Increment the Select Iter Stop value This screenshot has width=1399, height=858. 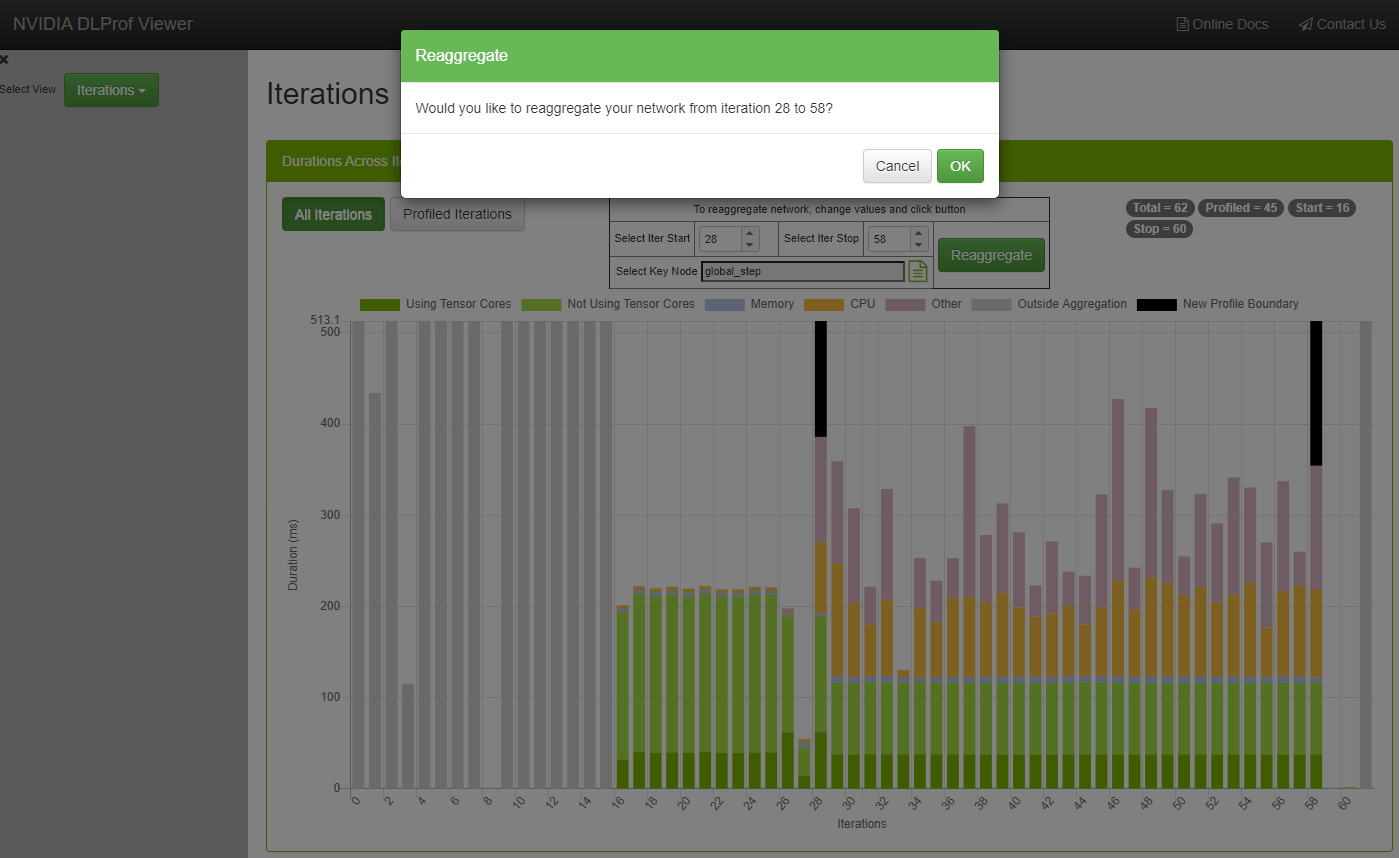[x=919, y=233]
